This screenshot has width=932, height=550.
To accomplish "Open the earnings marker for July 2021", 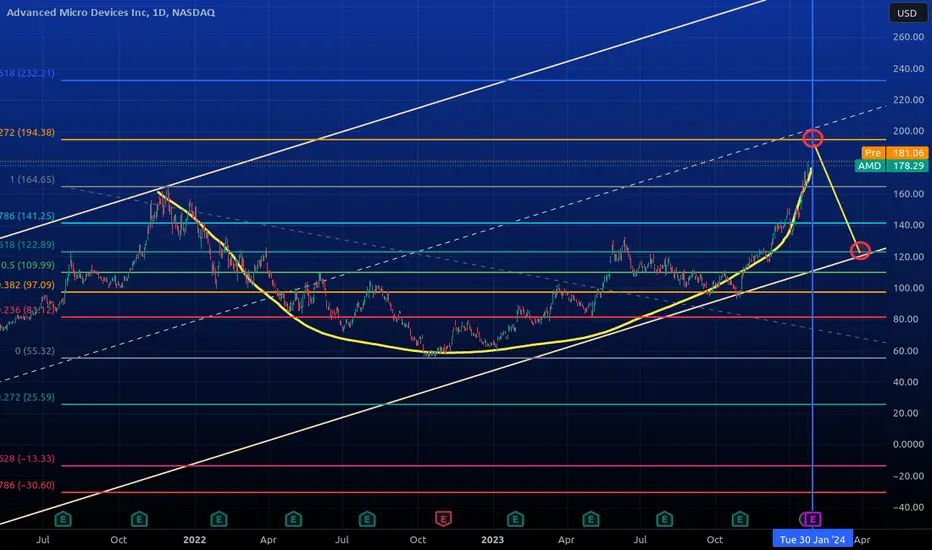I will 63,519.
